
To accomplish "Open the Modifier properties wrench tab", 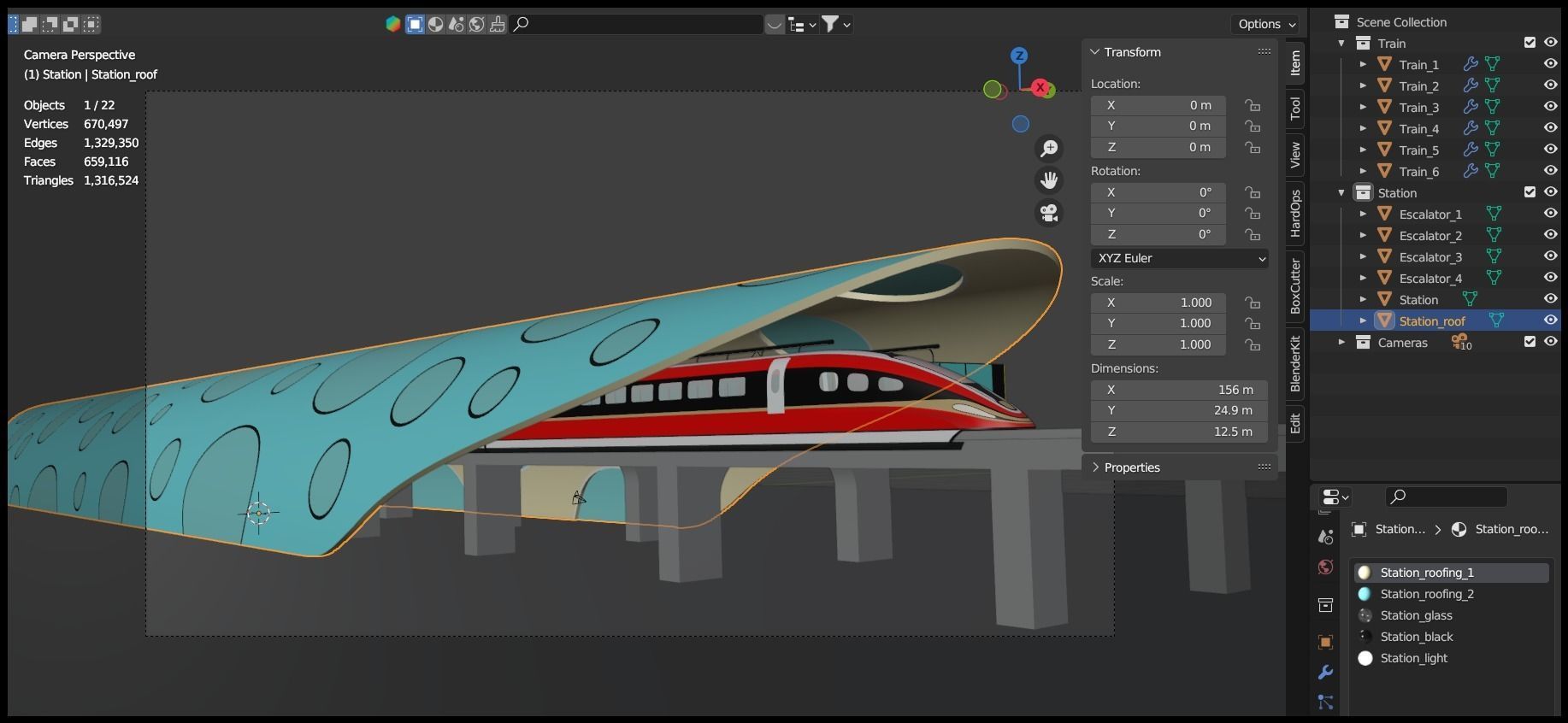I will coord(1325,672).
